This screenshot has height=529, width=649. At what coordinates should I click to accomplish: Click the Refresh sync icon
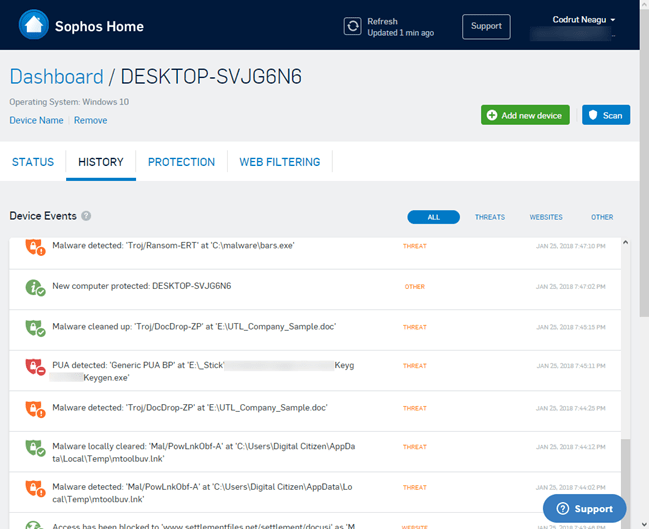click(352, 26)
